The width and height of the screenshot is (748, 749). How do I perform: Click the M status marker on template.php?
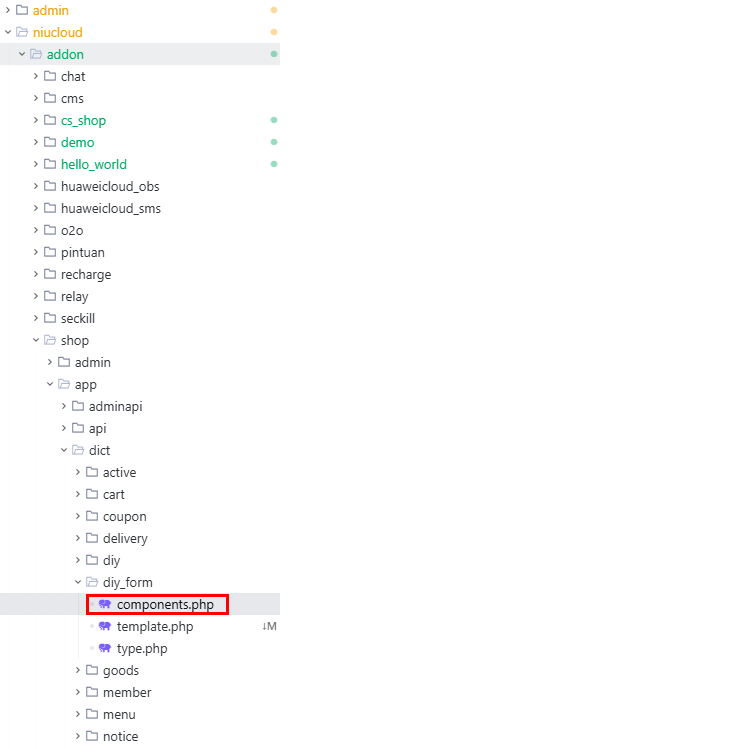click(269, 626)
